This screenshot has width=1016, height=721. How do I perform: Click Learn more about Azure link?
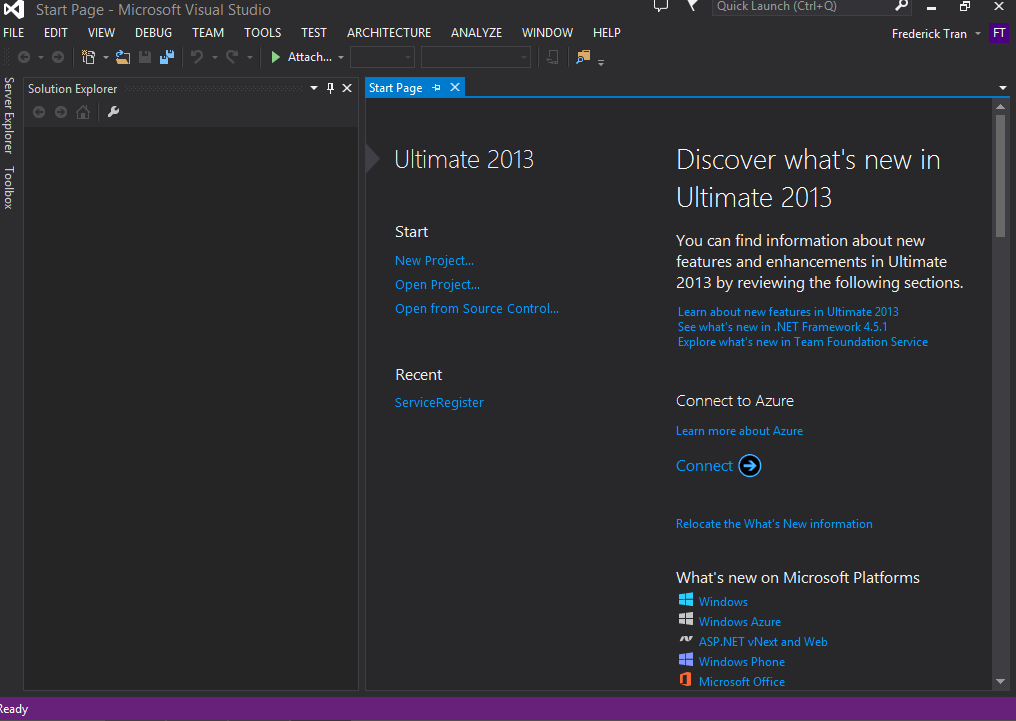point(739,431)
